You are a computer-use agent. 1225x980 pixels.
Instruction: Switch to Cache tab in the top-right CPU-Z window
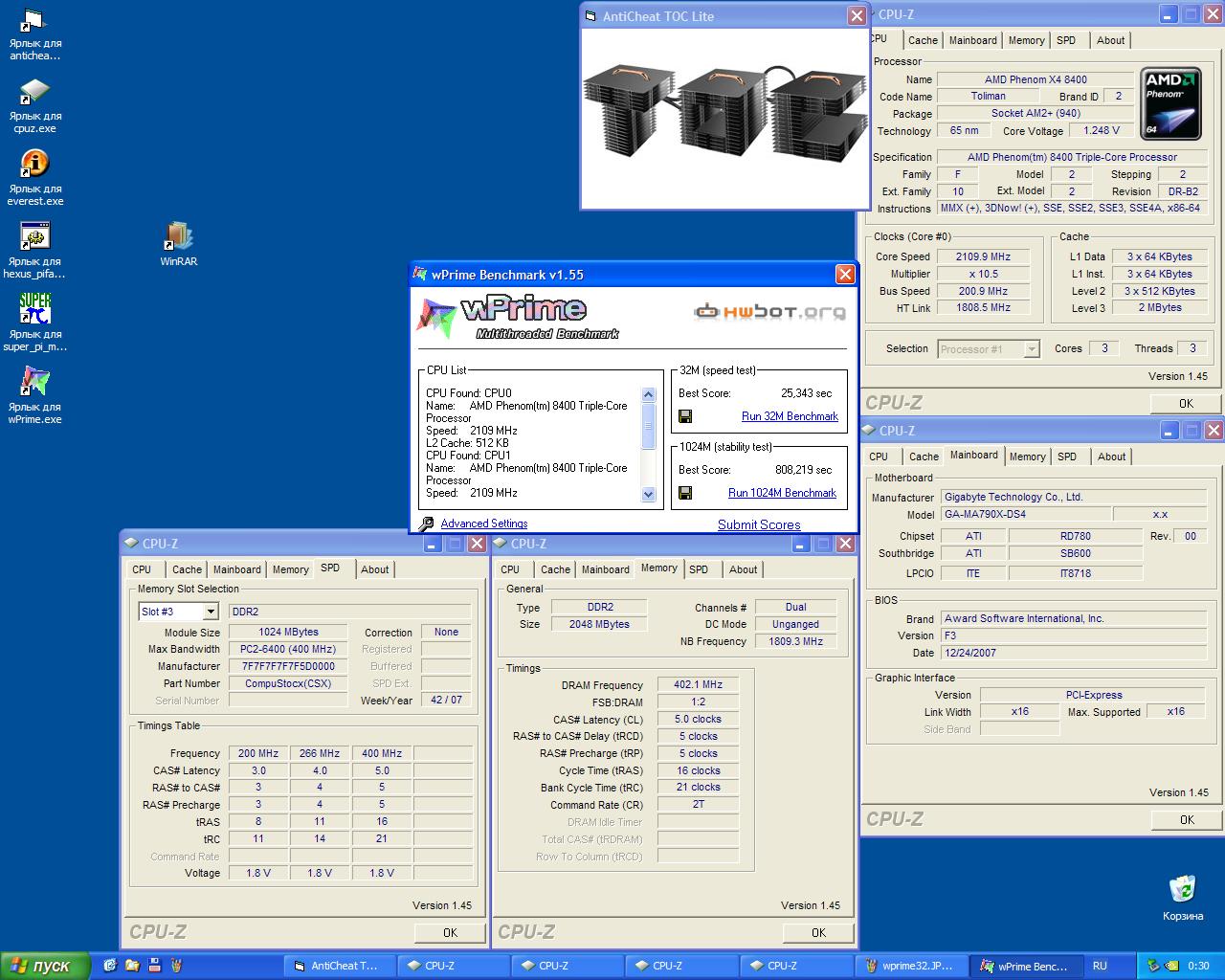(x=923, y=40)
